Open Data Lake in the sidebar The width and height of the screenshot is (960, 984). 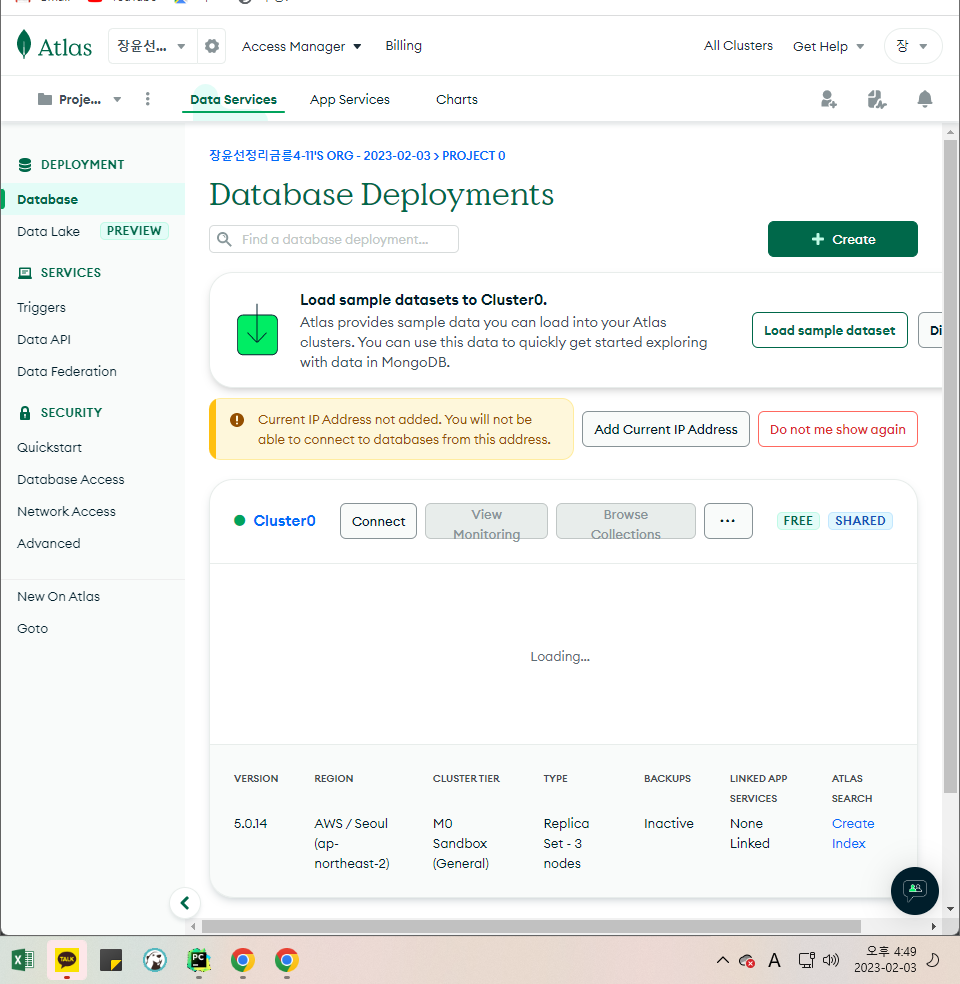point(48,231)
